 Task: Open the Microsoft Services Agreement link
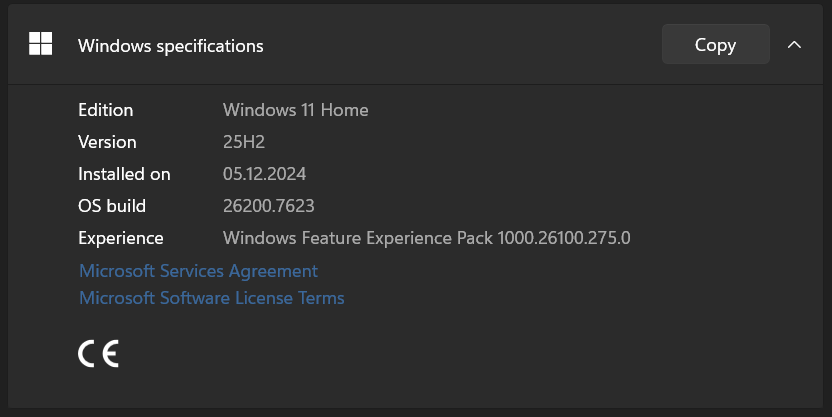pos(198,271)
